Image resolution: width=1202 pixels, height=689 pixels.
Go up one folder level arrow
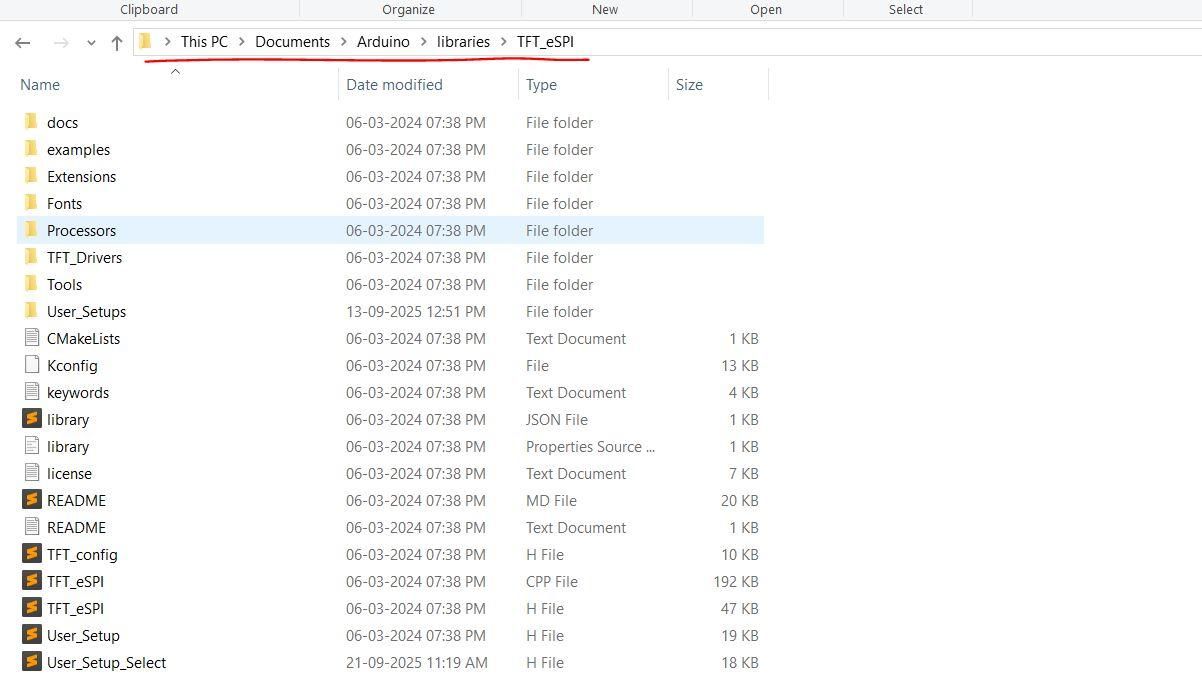(x=117, y=43)
